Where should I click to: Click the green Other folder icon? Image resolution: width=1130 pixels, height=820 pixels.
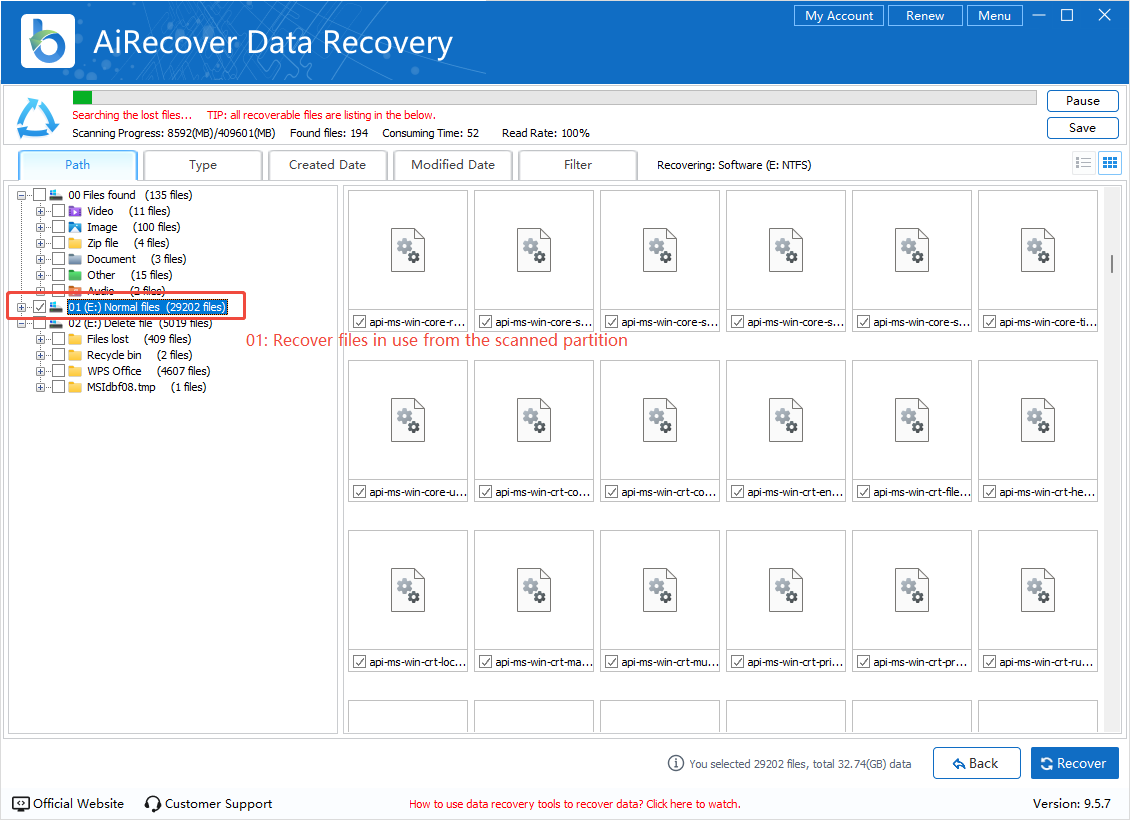tap(75, 275)
